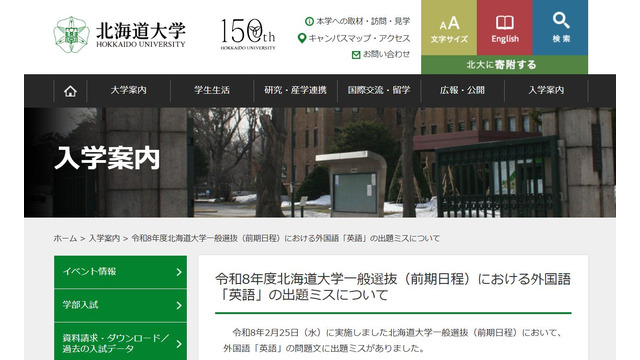
Task: Click breadcrumb text 令和8年度北海道大学一般選抜（前期日程）
Action: point(286,238)
